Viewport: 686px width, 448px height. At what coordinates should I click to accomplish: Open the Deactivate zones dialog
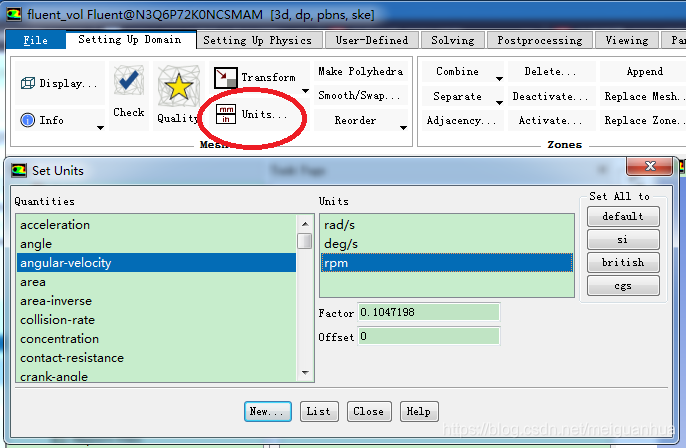coord(550,96)
